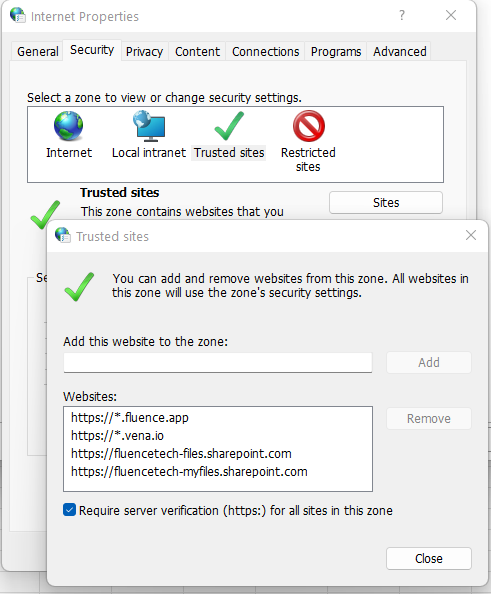Click the Sites button
This screenshot has height=594, width=491.
coord(386,203)
